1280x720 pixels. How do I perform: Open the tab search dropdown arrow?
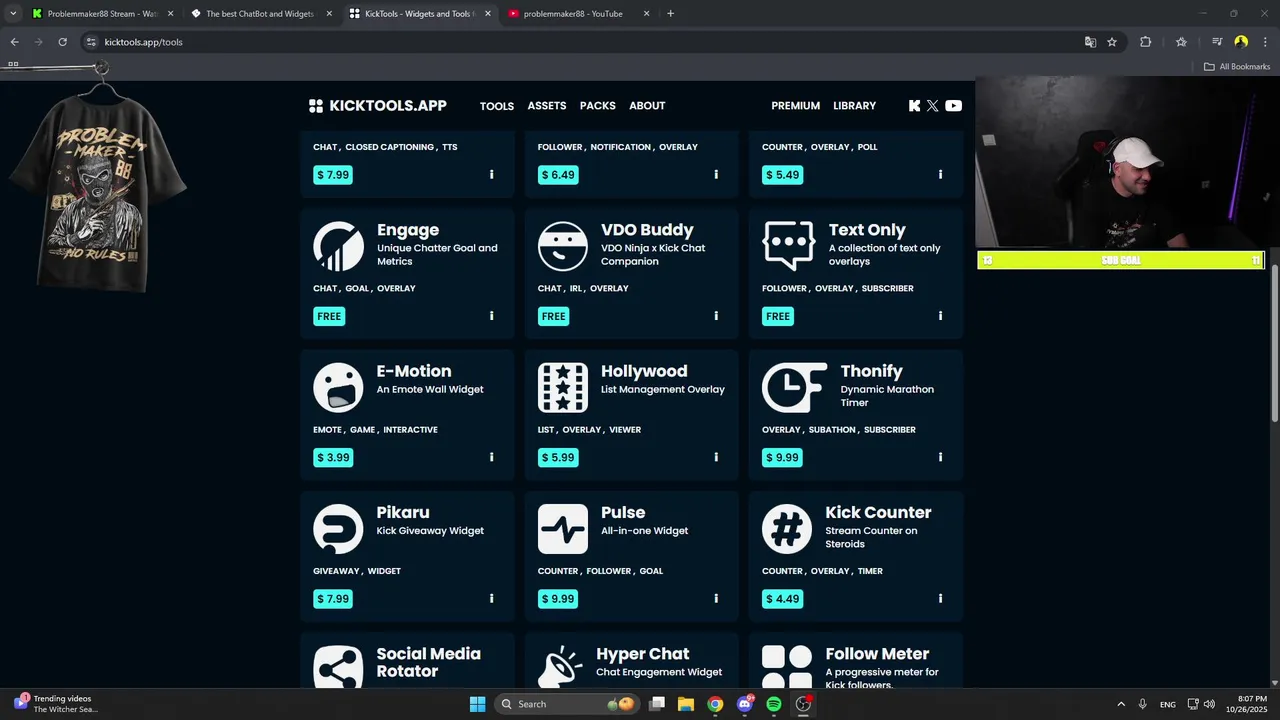[x=13, y=14]
